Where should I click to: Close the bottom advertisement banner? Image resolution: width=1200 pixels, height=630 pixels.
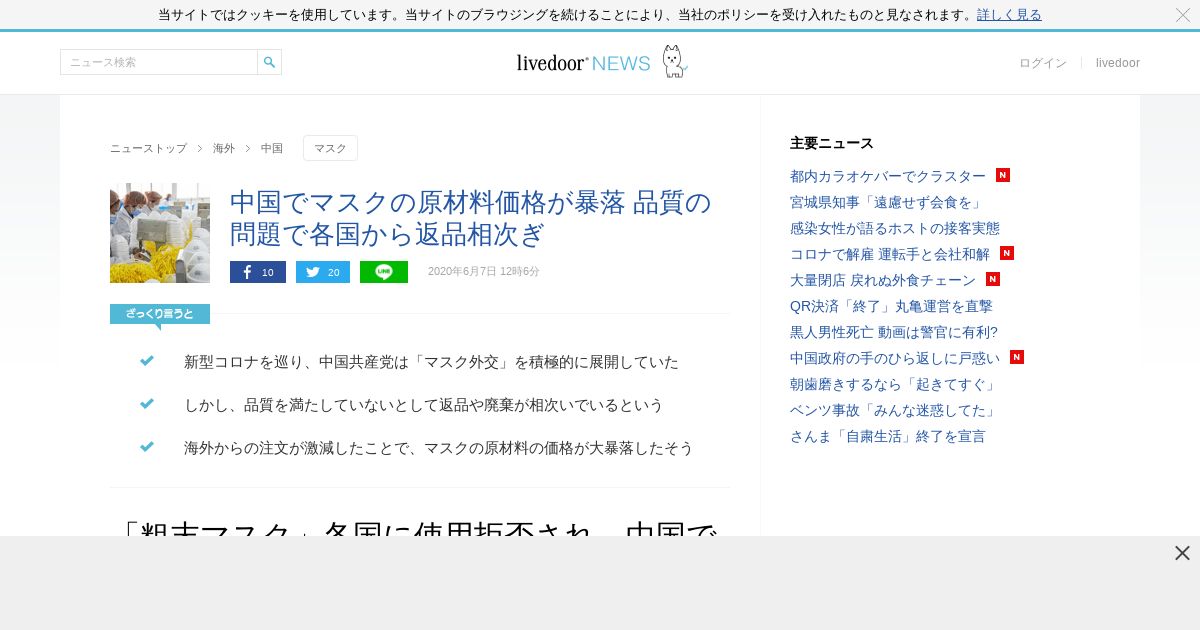click(x=1182, y=553)
